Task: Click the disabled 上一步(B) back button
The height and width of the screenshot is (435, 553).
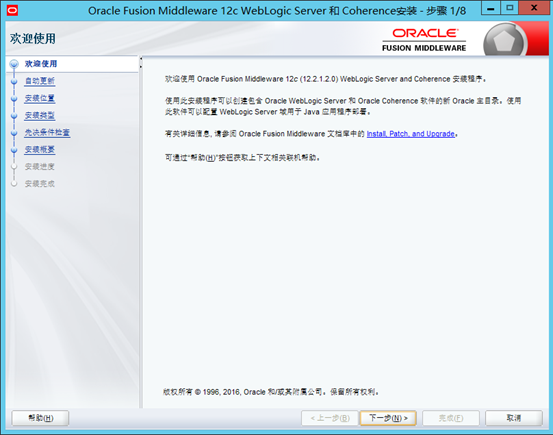Action: 330,418
